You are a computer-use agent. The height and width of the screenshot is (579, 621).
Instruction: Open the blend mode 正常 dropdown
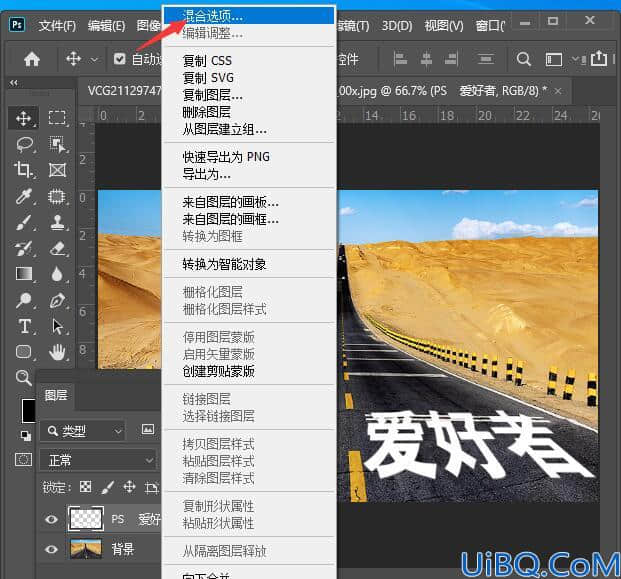97,460
